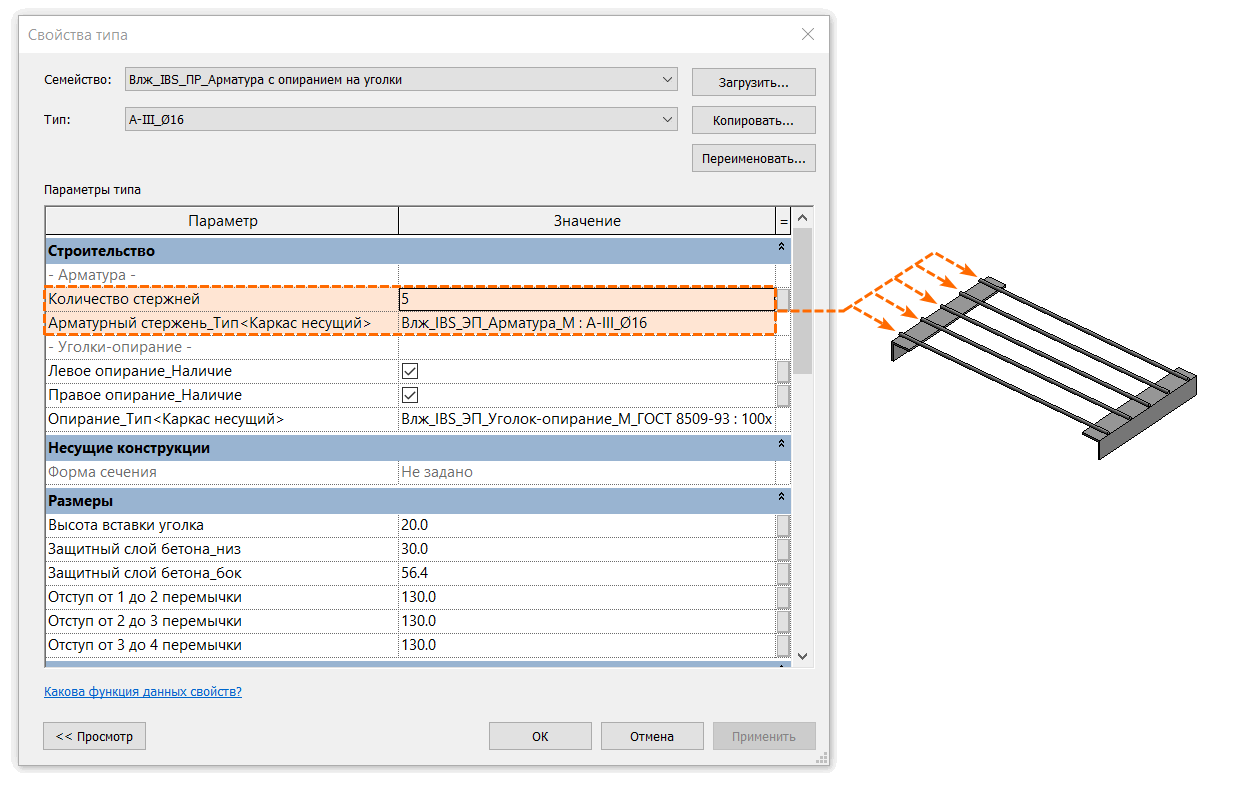
Task: Select the Левое опирание_Наличие parameter name
Action: click(140, 371)
